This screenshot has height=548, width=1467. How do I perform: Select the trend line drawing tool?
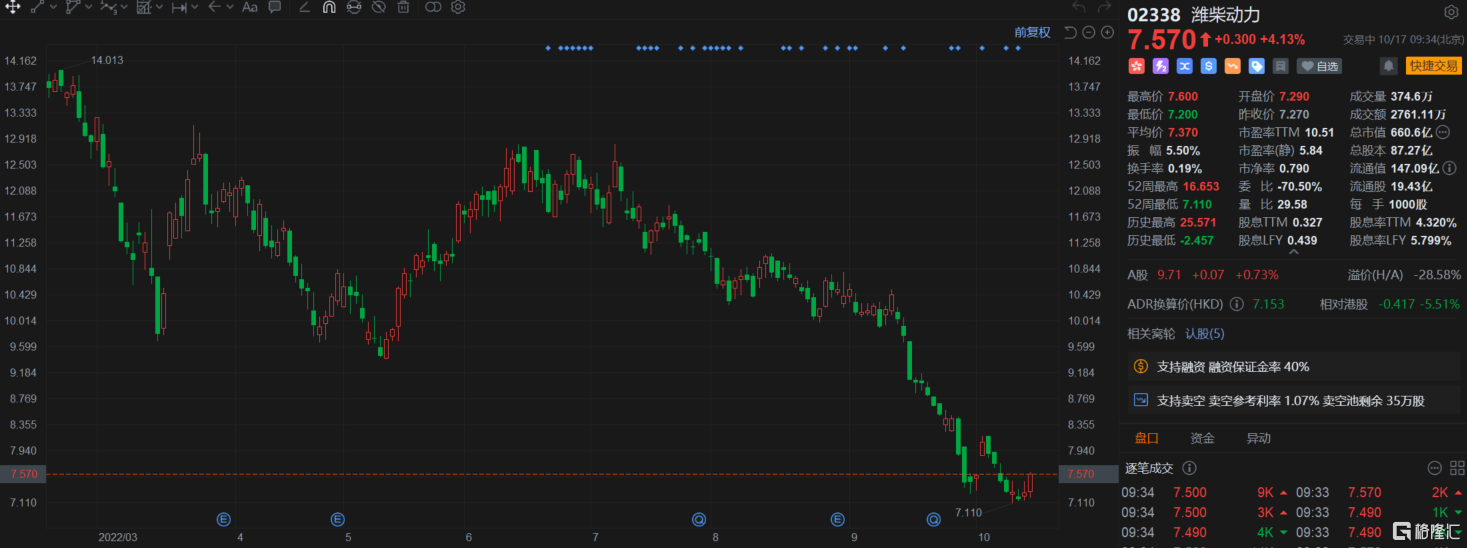tap(37, 8)
